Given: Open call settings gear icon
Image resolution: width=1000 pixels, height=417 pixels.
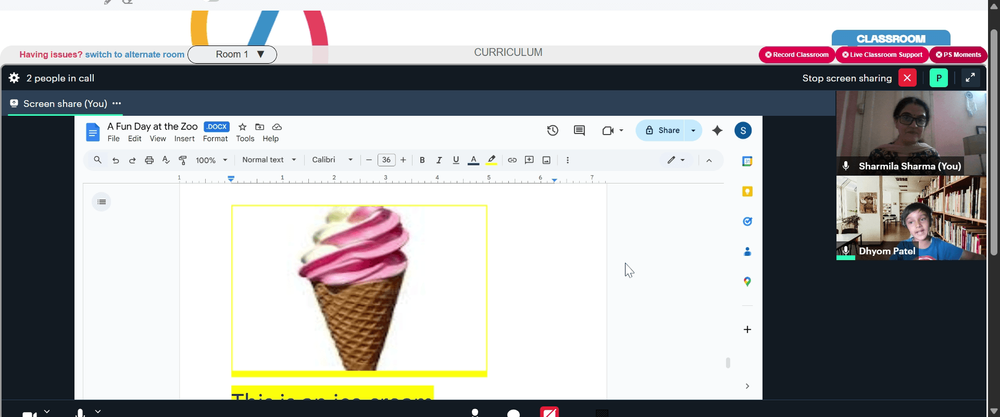Looking at the screenshot, I should tap(14, 78).
